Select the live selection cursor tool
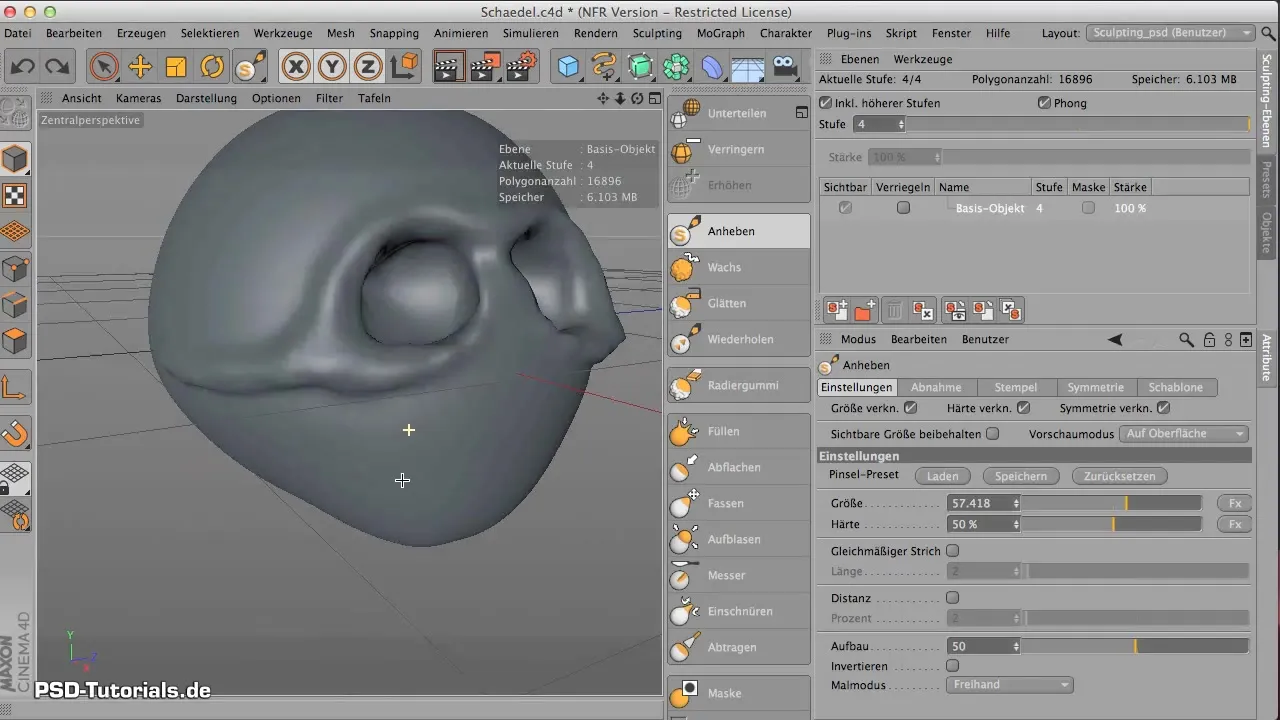Screen dimensions: 1280x720 [x=104, y=67]
